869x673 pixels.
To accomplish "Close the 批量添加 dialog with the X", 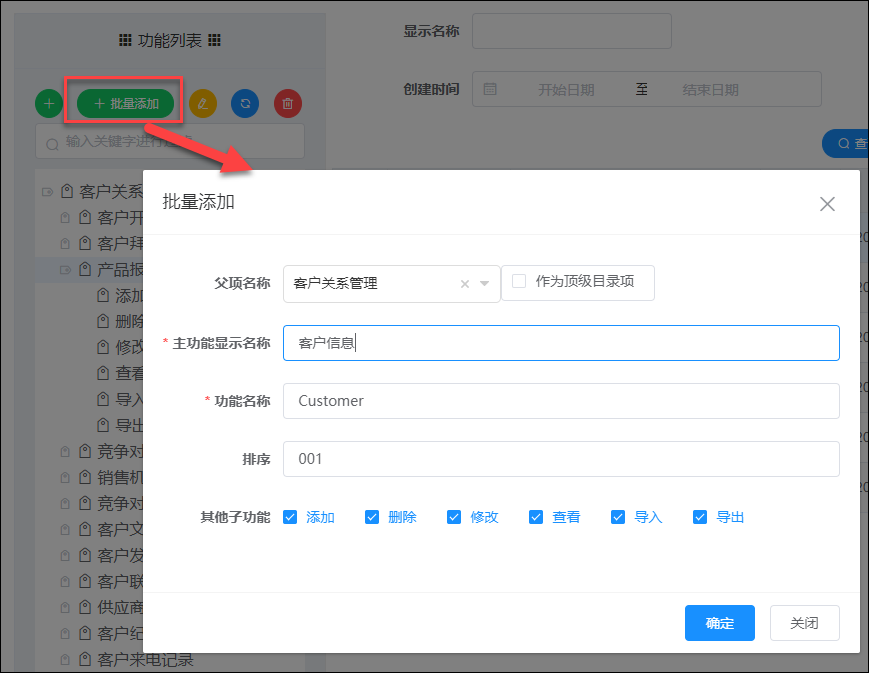I will pyautogui.click(x=827, y=204).
